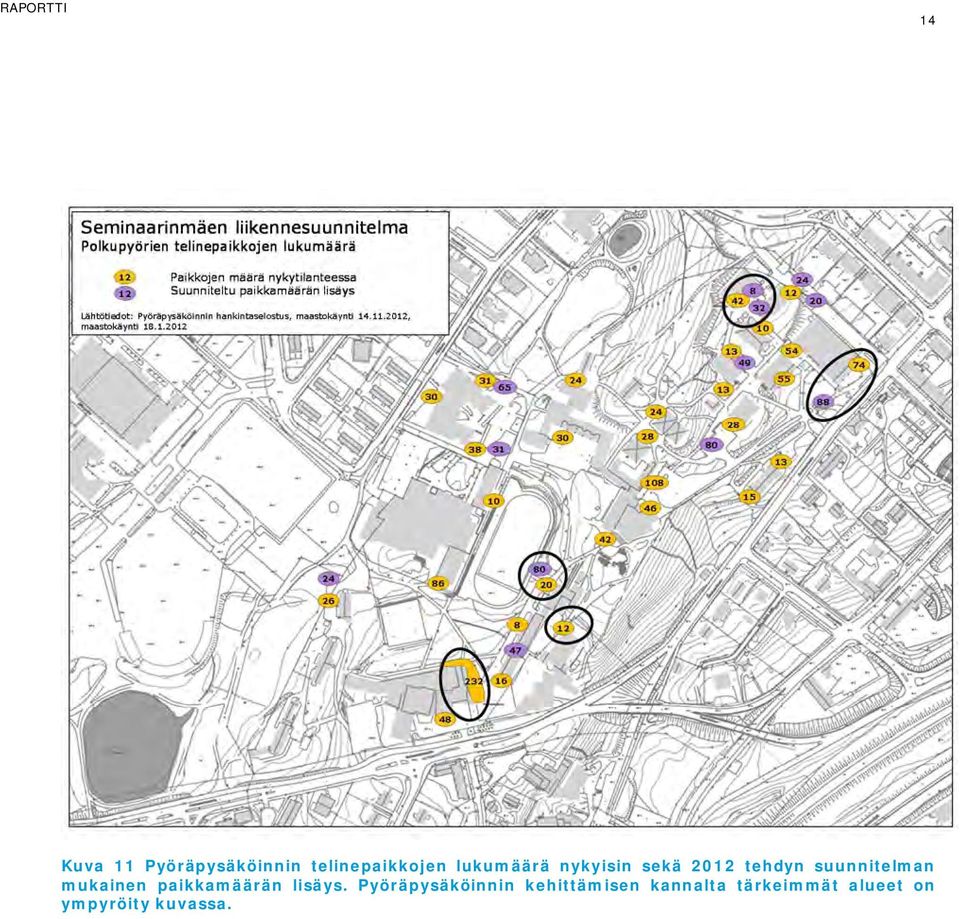This screenshot has width=960, height=919.
Task: Click the map title "Seminaarinmäen liikennesuunnitelma"
Action: pyautogui.click(x=244, y=228)
